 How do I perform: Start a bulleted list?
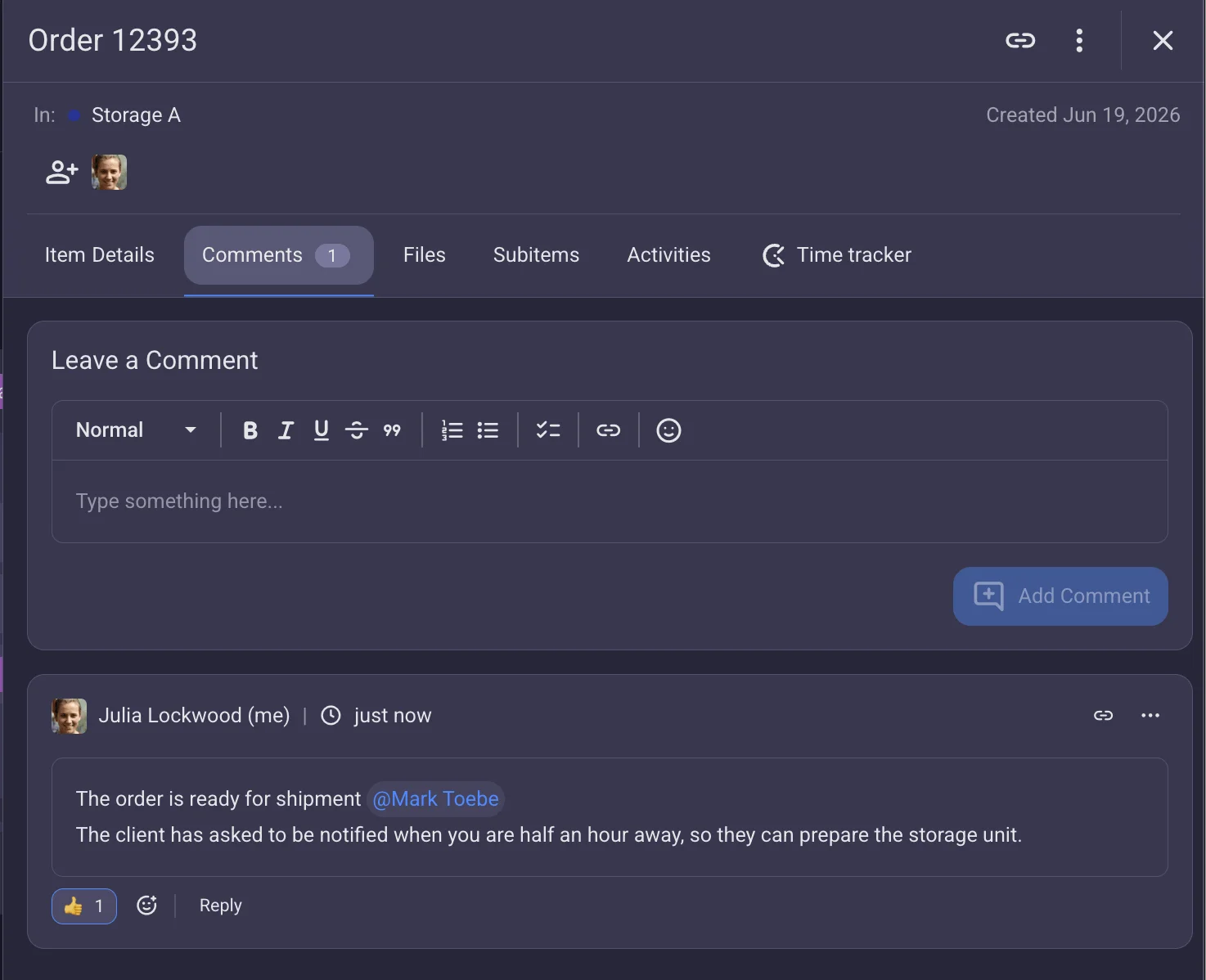pos(488,430)
